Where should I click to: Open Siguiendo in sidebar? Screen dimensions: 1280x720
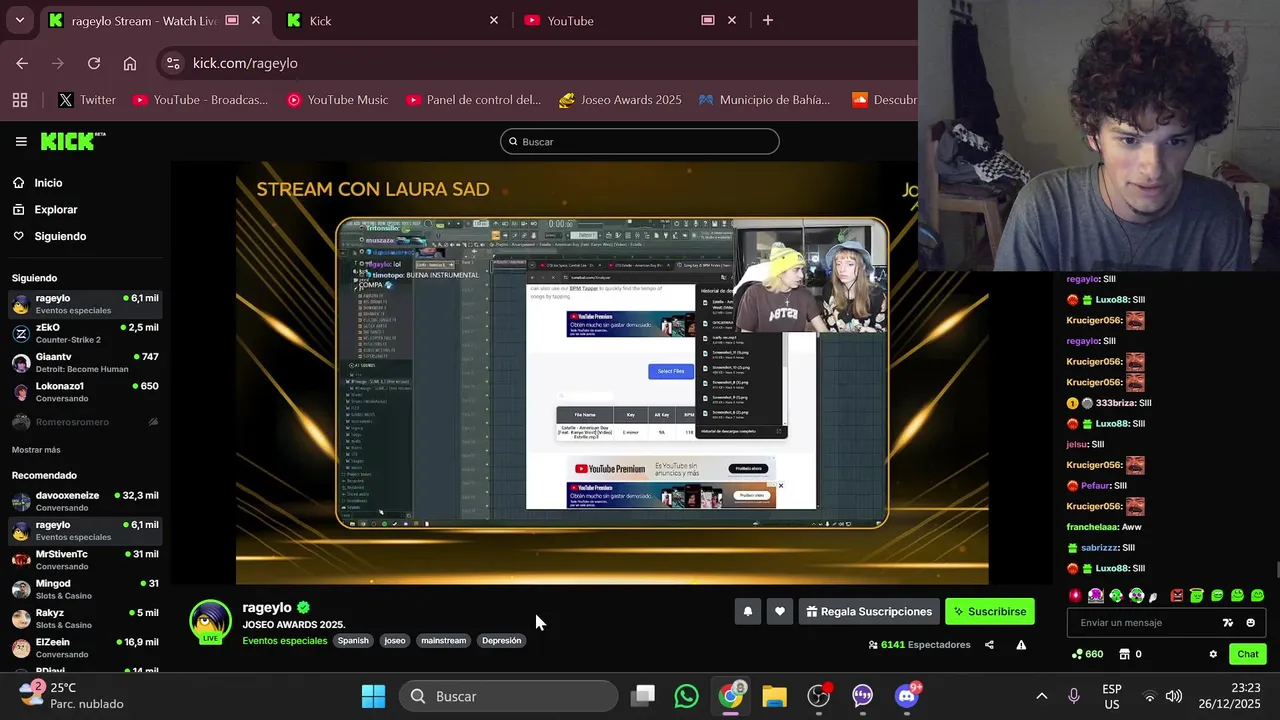[x=49, y=236]
